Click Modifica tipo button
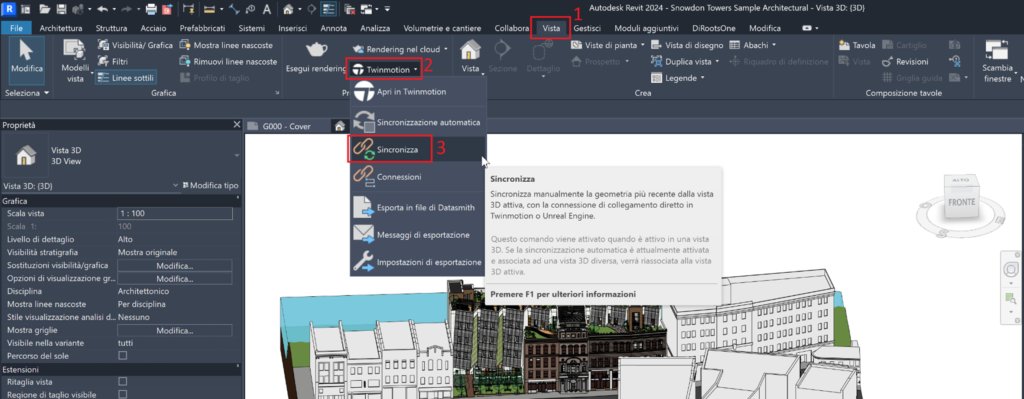 click(x=210, y=185)
